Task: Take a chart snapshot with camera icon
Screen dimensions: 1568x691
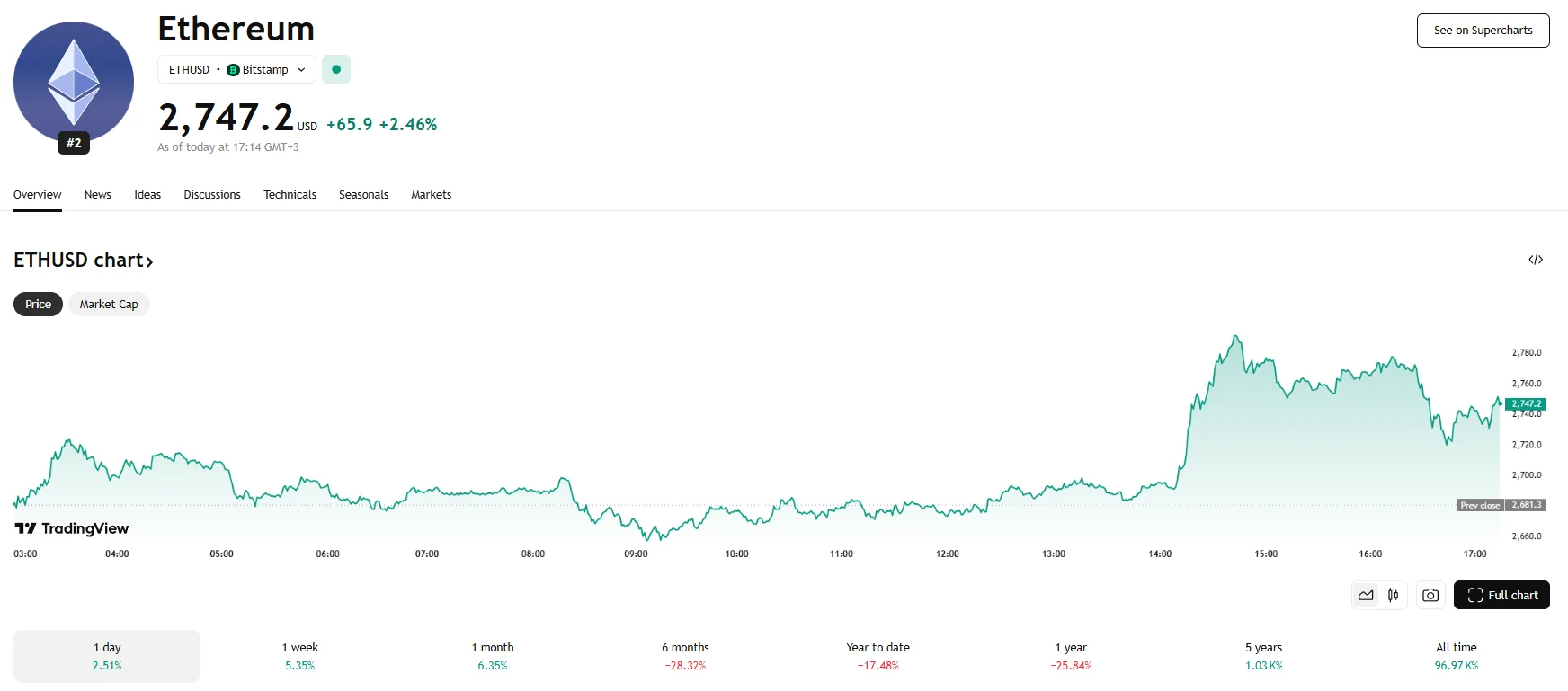Action: tap(1430, 595)
